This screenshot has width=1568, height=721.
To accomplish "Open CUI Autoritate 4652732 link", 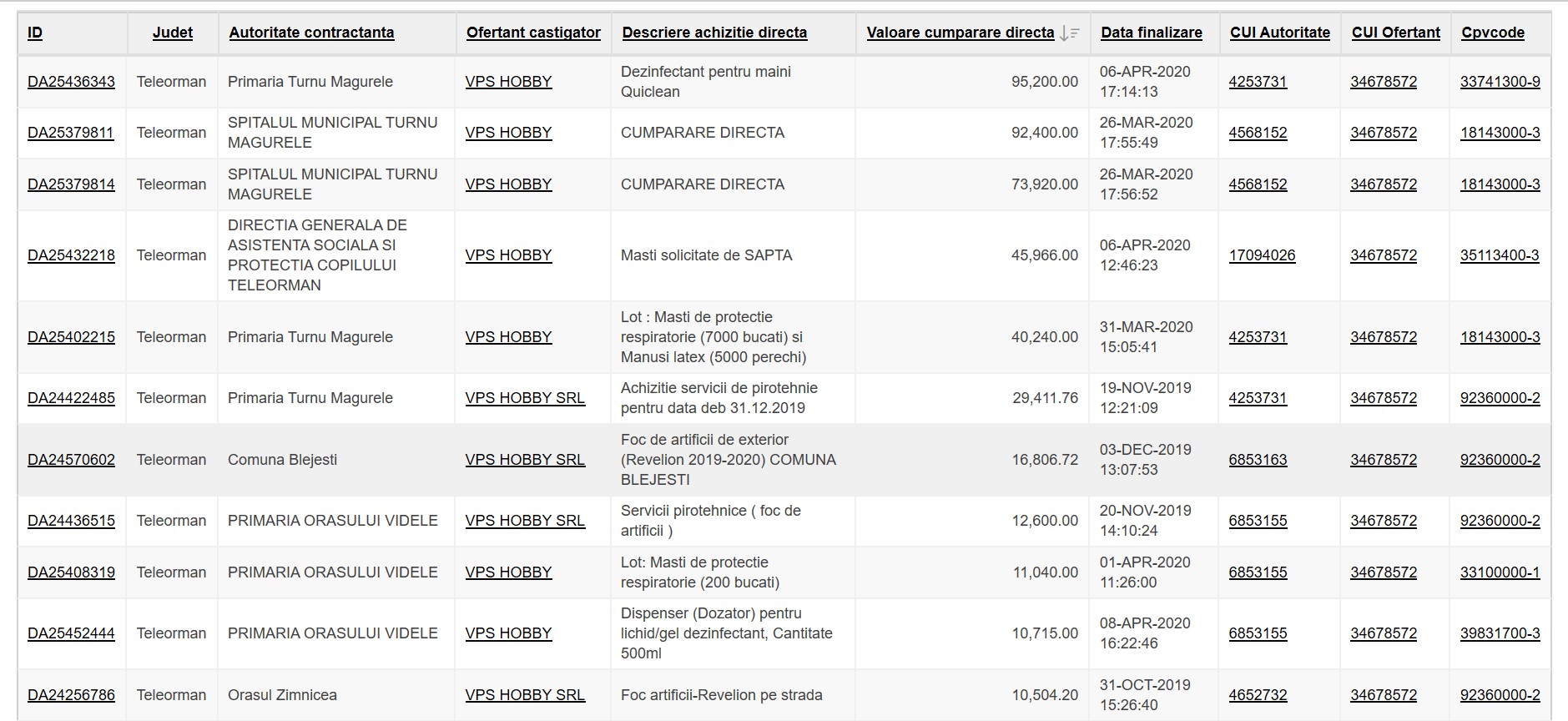I will point(1258,695).
